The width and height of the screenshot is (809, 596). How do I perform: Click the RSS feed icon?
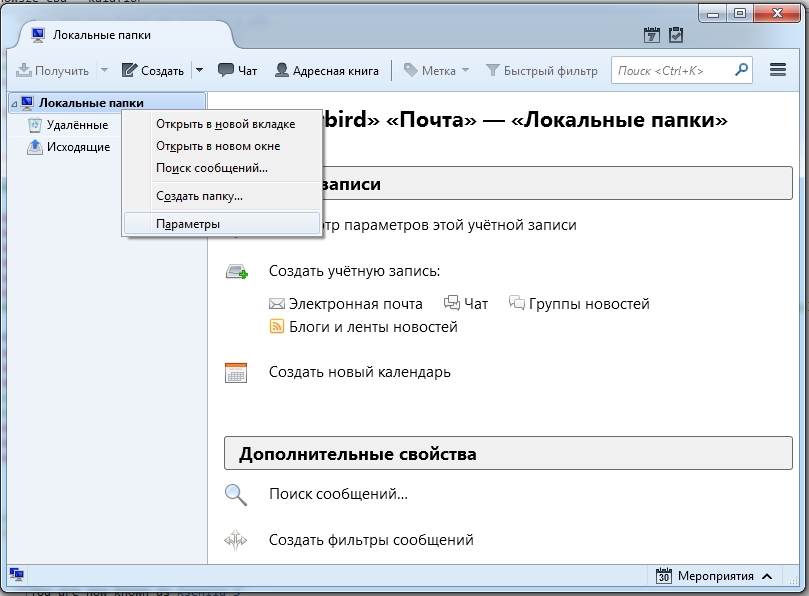(277, 327)
